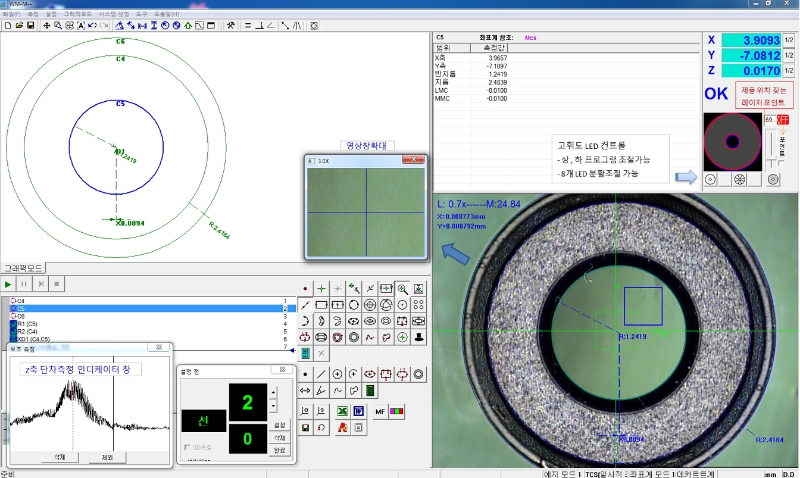
Task: Click the Excel export icon
Action: coord(343,411)
